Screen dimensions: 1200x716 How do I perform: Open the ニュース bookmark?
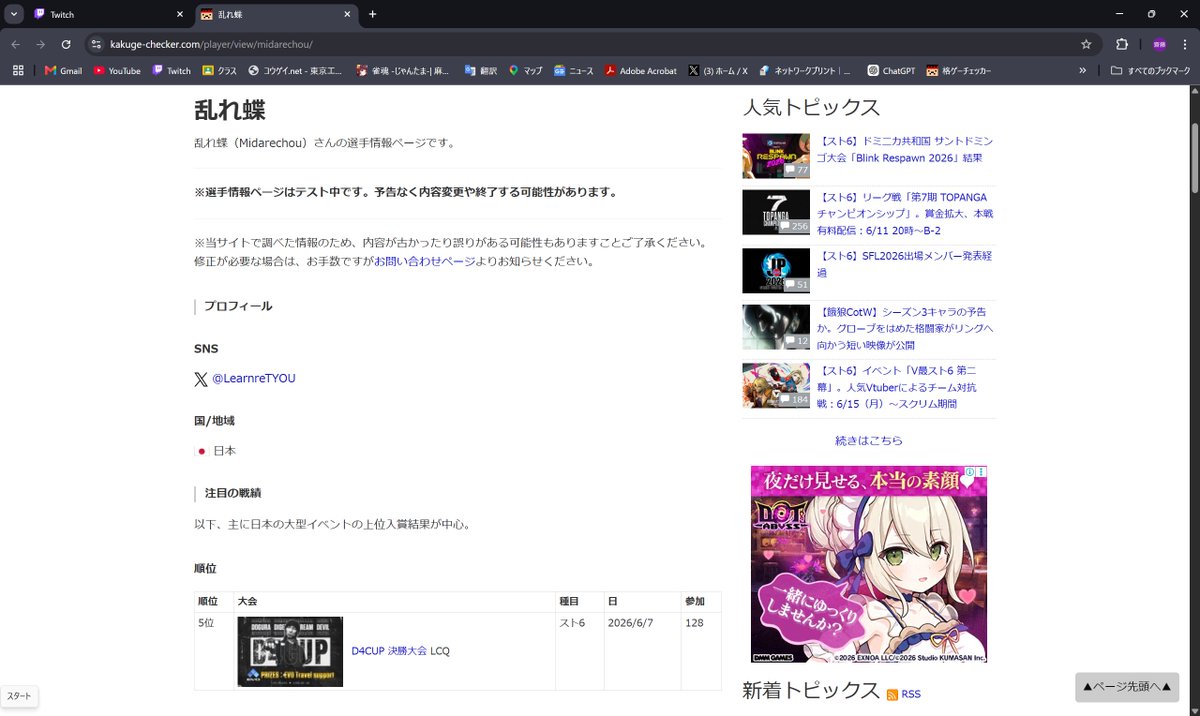[574, 71]
